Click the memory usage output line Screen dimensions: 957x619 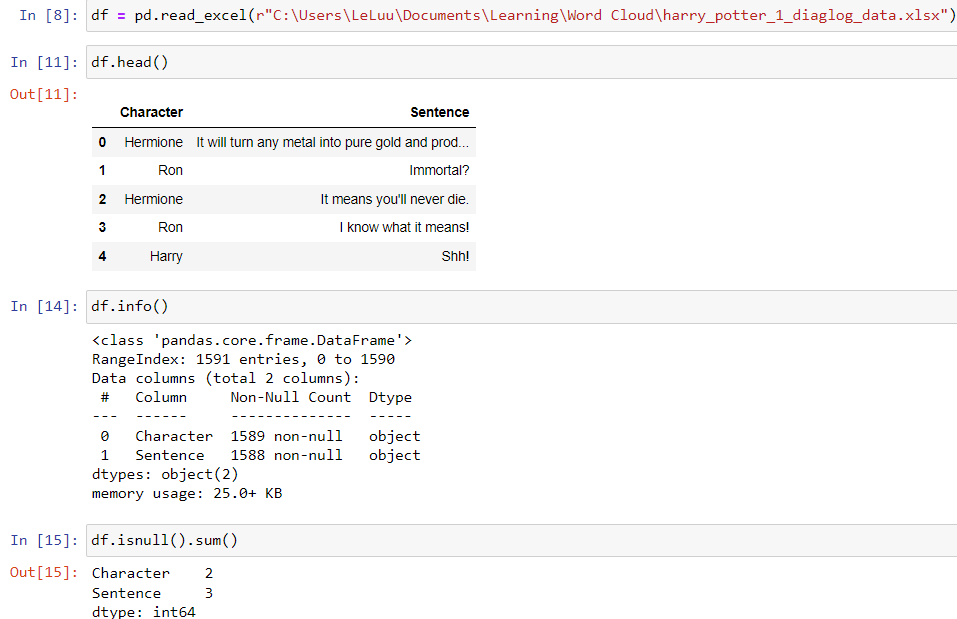coord(187,493)
